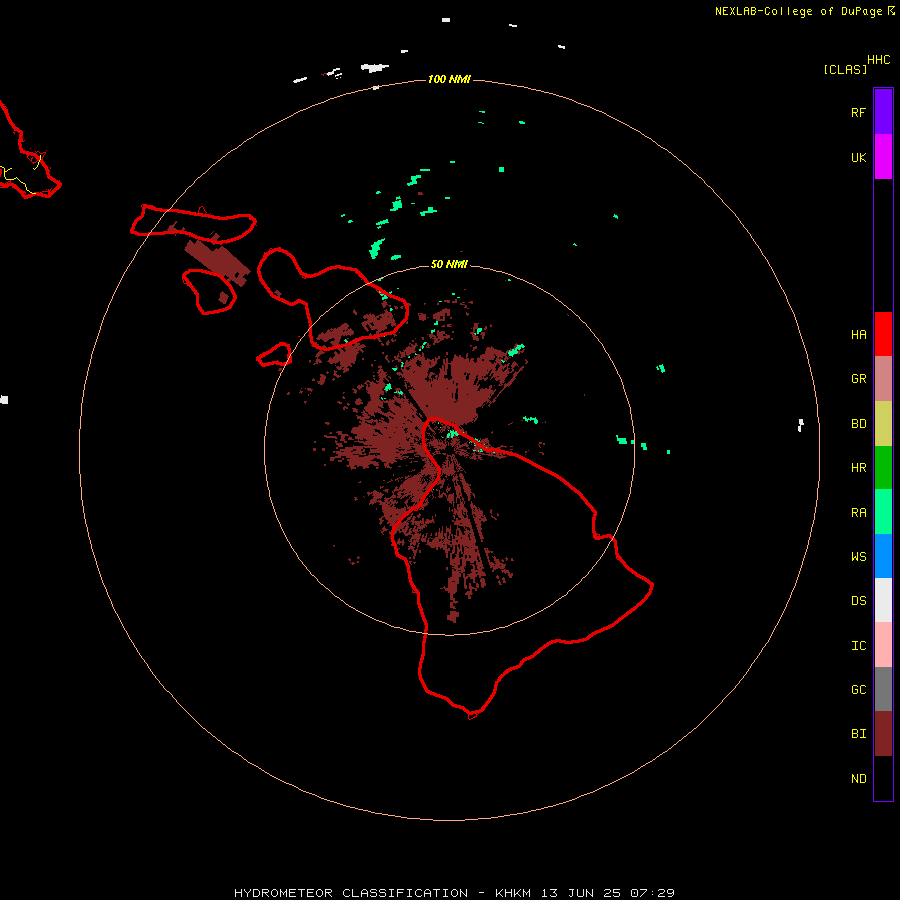Click the DS legend label

(x=859, y=600)
